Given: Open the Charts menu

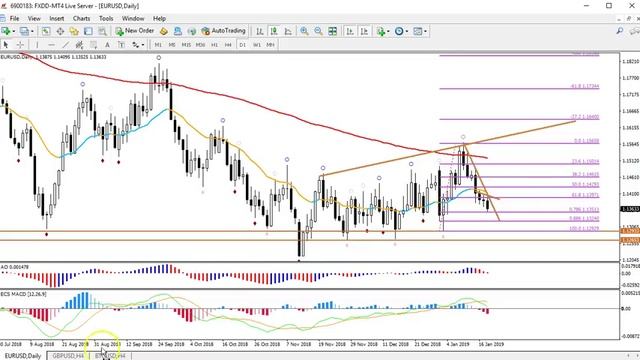Looking at the screenshot, I should coord(82,18).
